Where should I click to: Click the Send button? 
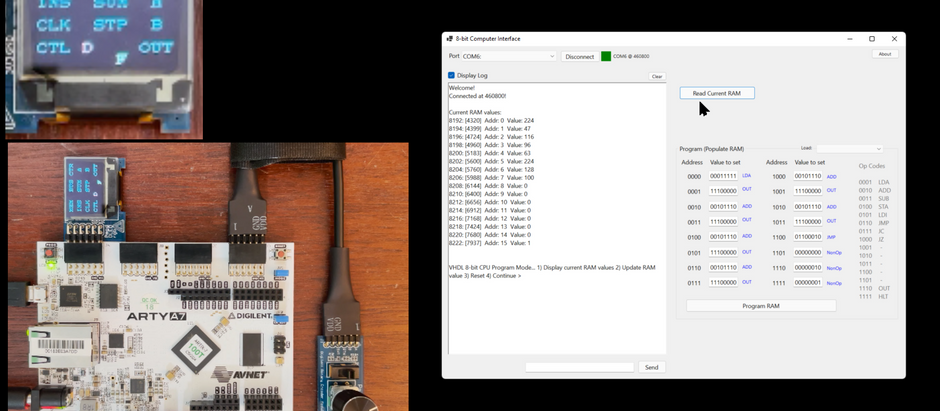coord(652,367)
